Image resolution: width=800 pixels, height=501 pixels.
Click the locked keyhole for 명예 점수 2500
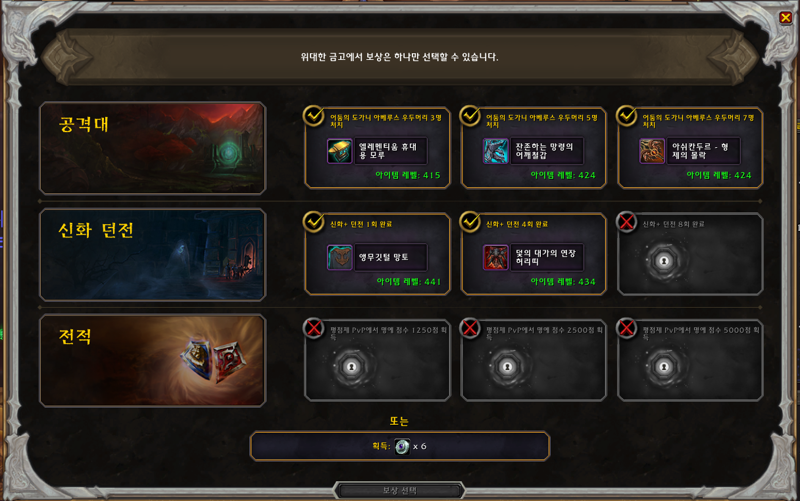click(x=507, y=367)
